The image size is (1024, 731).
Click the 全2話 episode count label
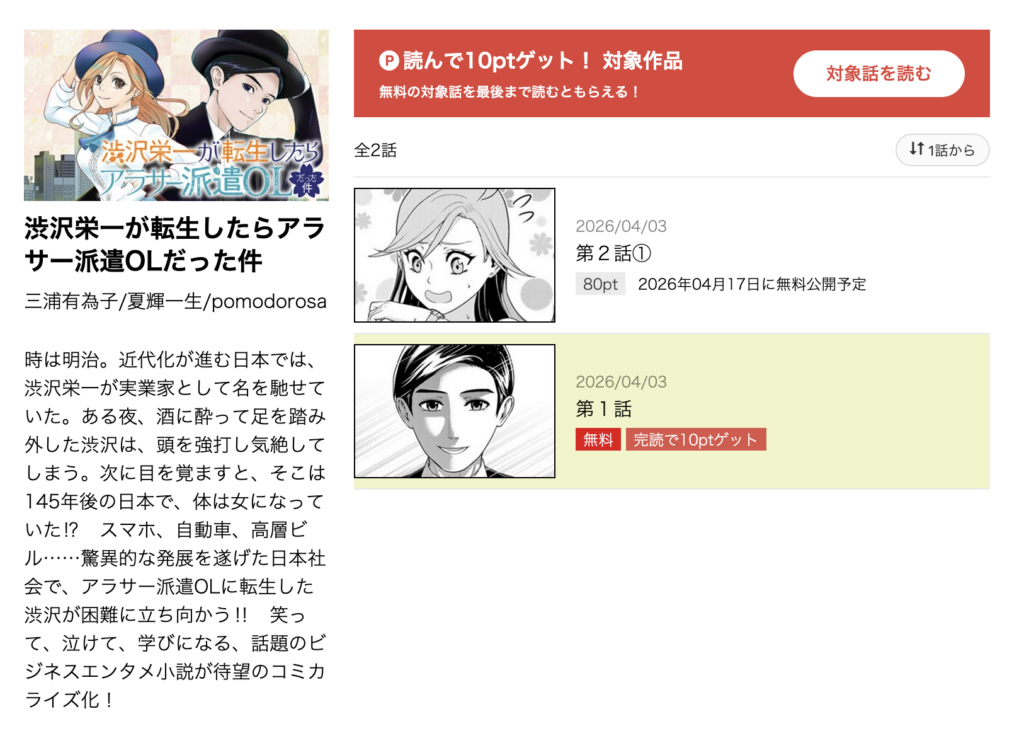[376, 150]
